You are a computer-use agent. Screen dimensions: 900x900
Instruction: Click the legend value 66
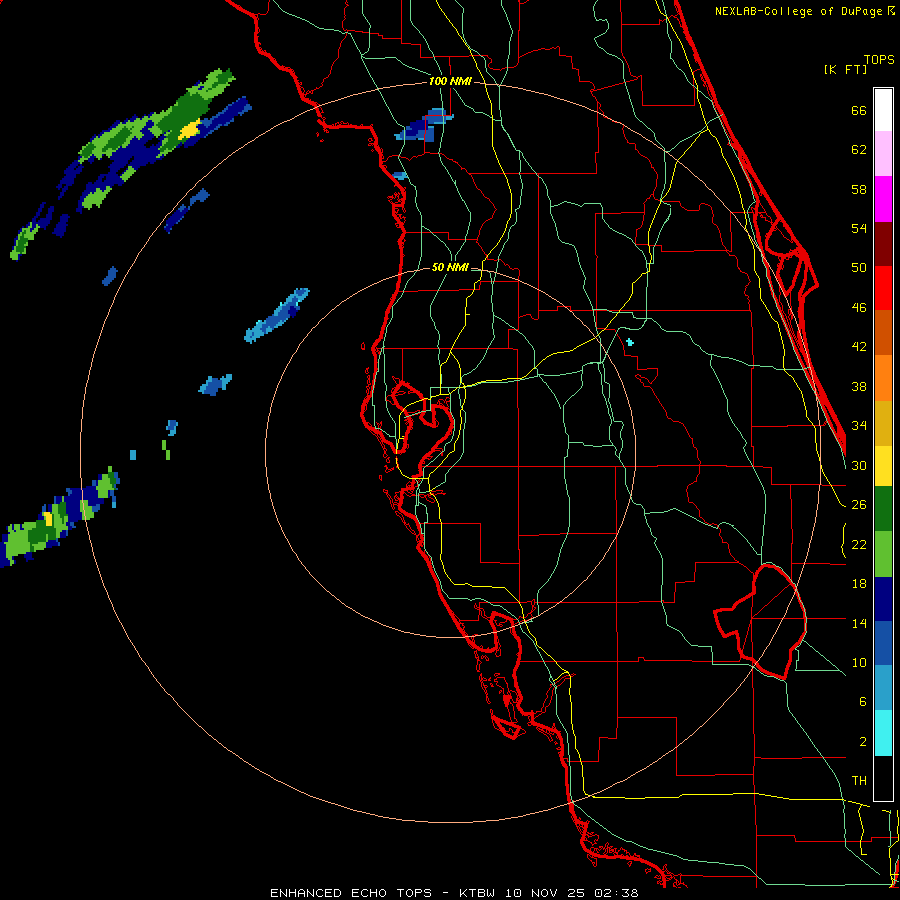[859, 110]
